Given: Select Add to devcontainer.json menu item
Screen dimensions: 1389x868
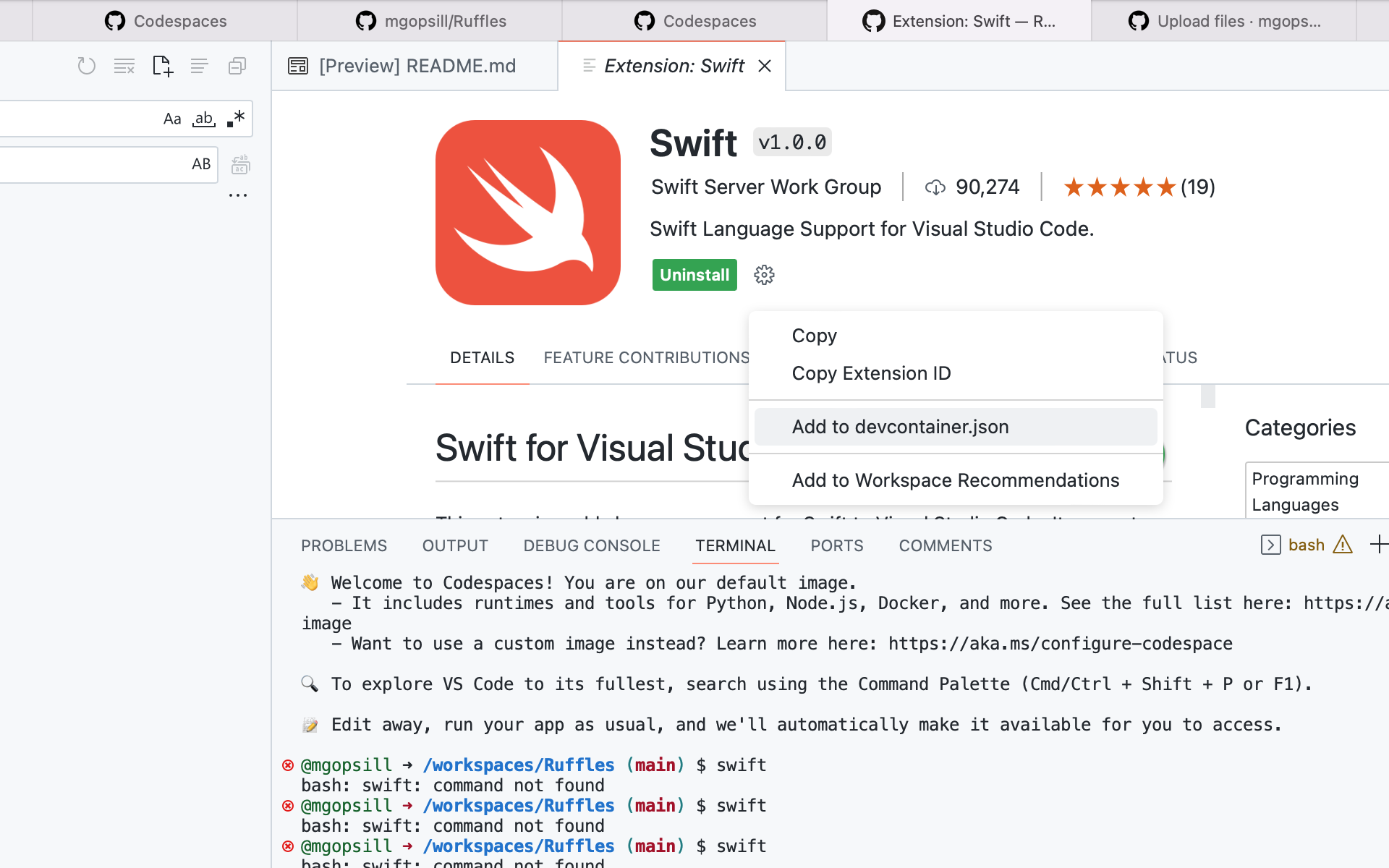Looking at the screenshot, I should coord(956,427).
